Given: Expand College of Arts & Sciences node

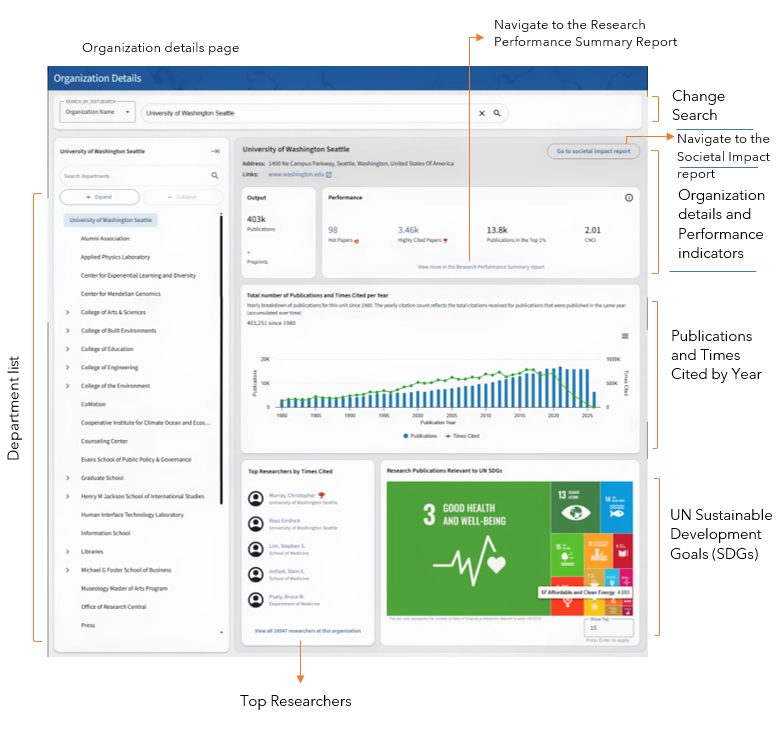Looking at the screenshot, I should (x=68, y=312).
